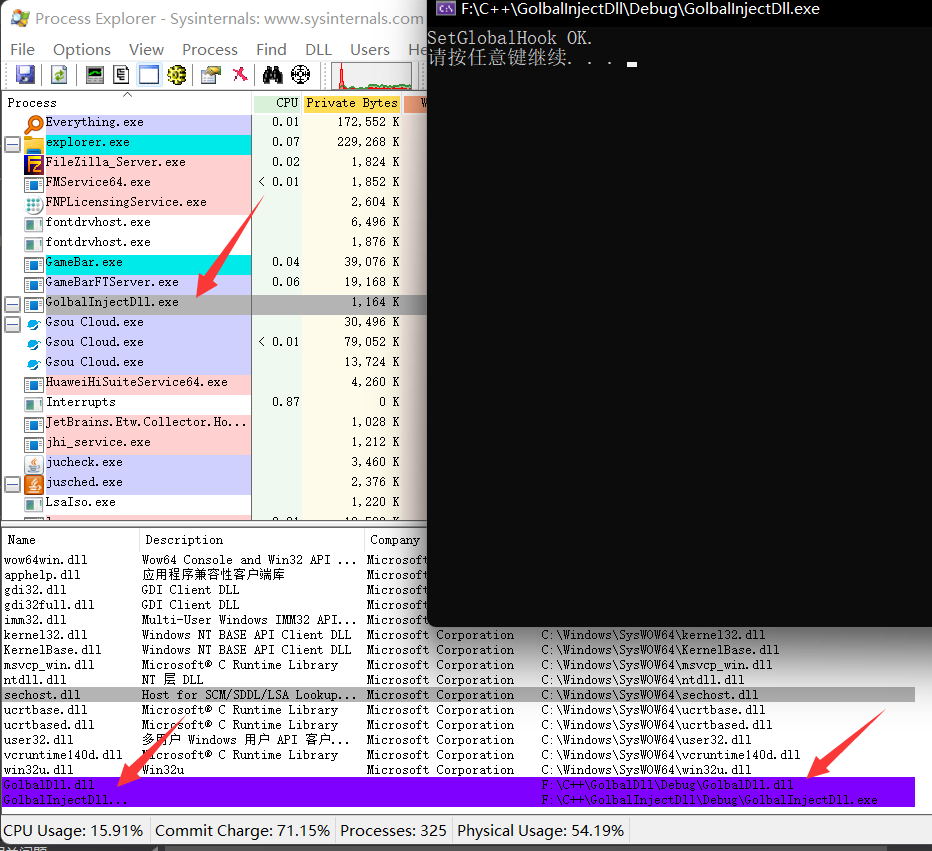
Task: Click the first Gsou Cloud.exe icon
Action: point(34,324)
